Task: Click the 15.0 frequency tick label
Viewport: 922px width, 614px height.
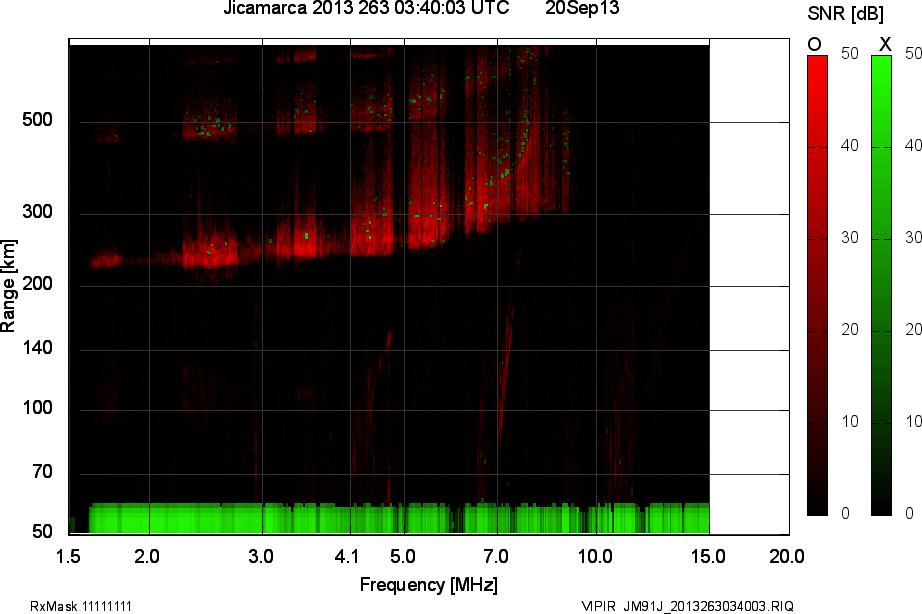Action: (x=708, y=556)
